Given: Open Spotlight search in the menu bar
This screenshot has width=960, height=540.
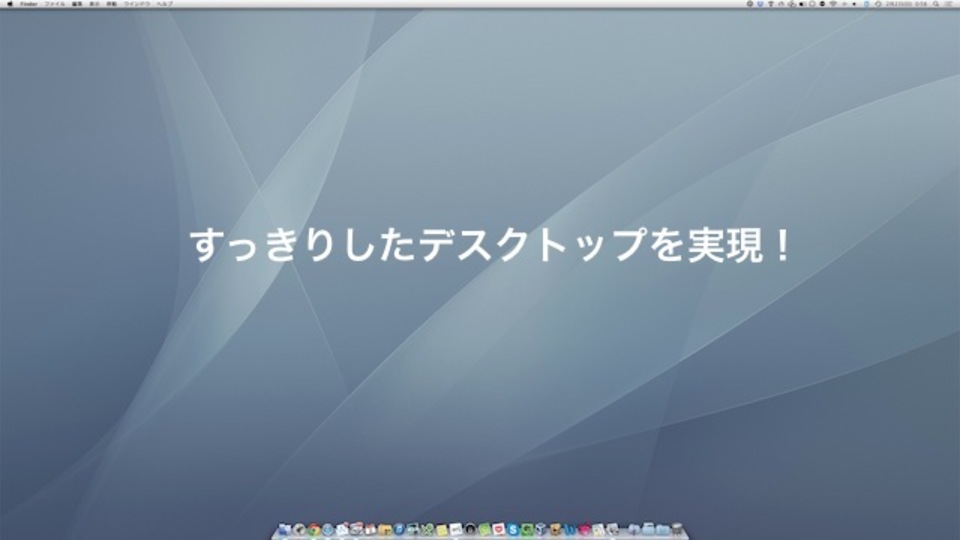Looking at the screenshot, I should [936, 4].
